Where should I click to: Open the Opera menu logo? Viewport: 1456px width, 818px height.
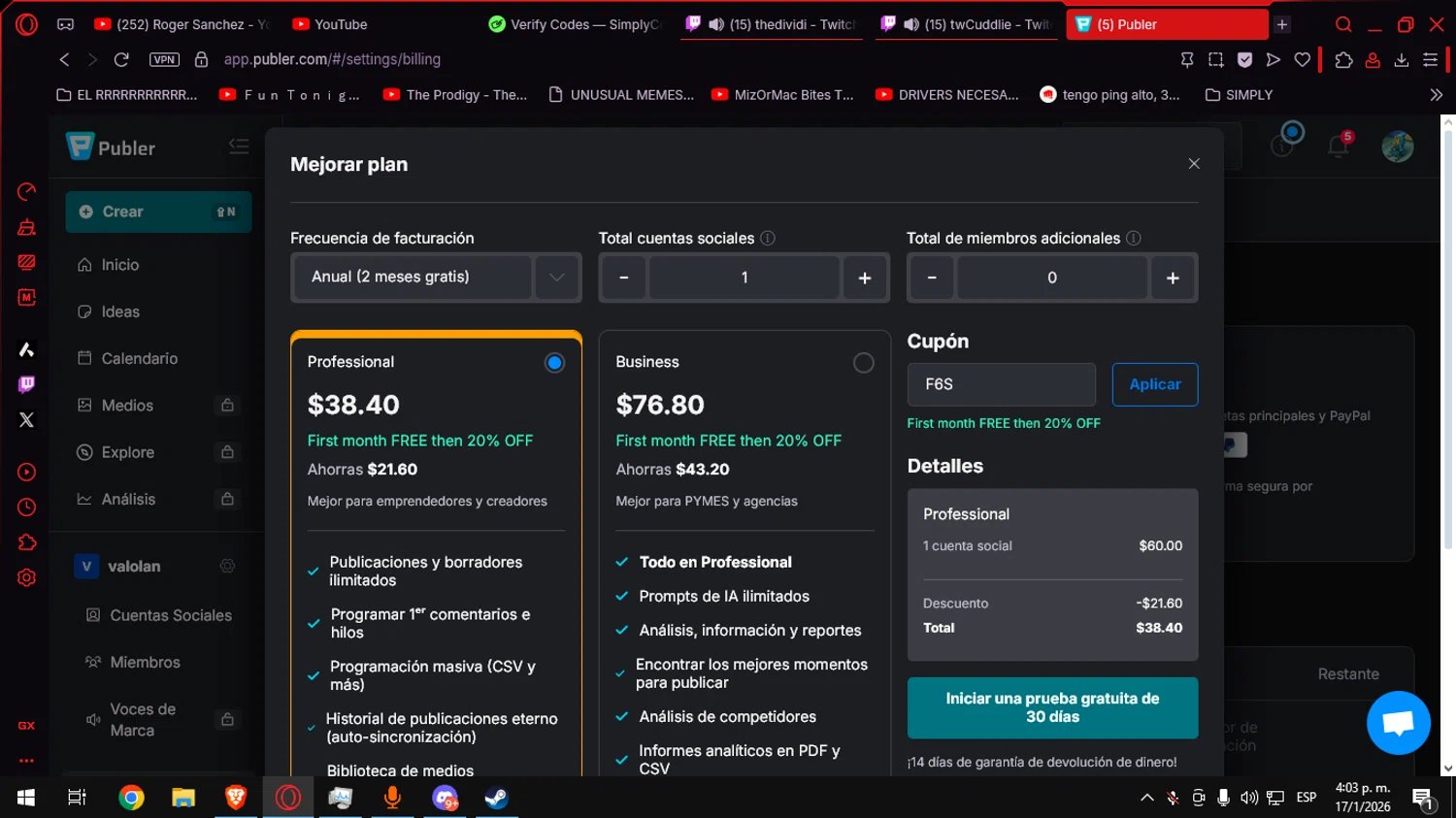click(x=26, y=24)
